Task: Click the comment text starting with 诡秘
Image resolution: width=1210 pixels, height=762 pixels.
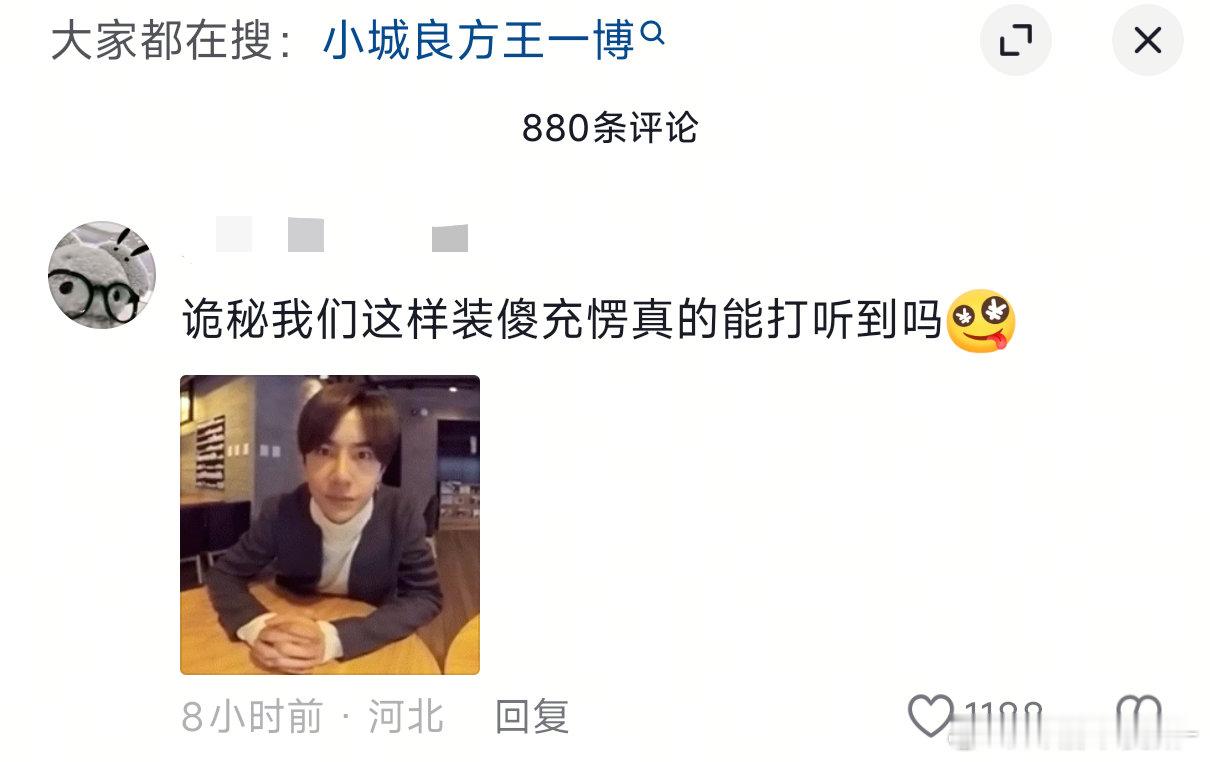Action: pyautogui.click(x=563, y=321)
